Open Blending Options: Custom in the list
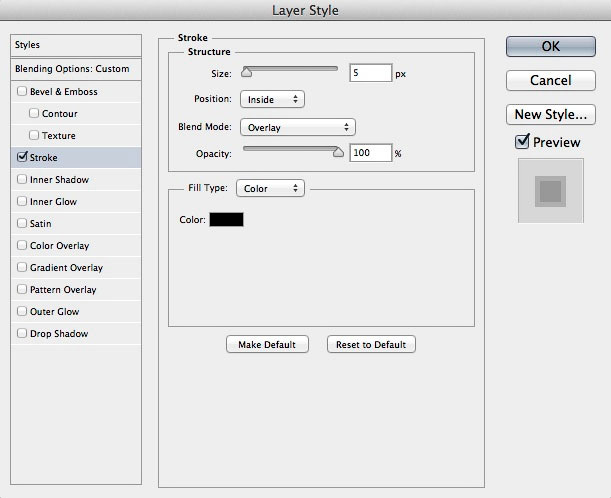 click(76, 69)
